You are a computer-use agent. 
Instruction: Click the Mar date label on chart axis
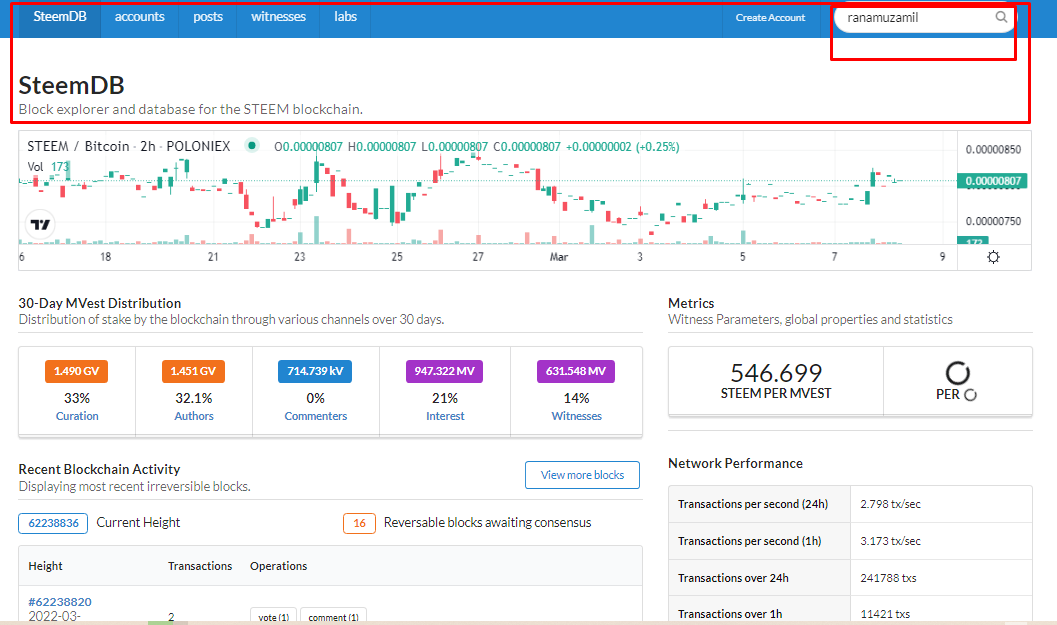tap(559, 257)
